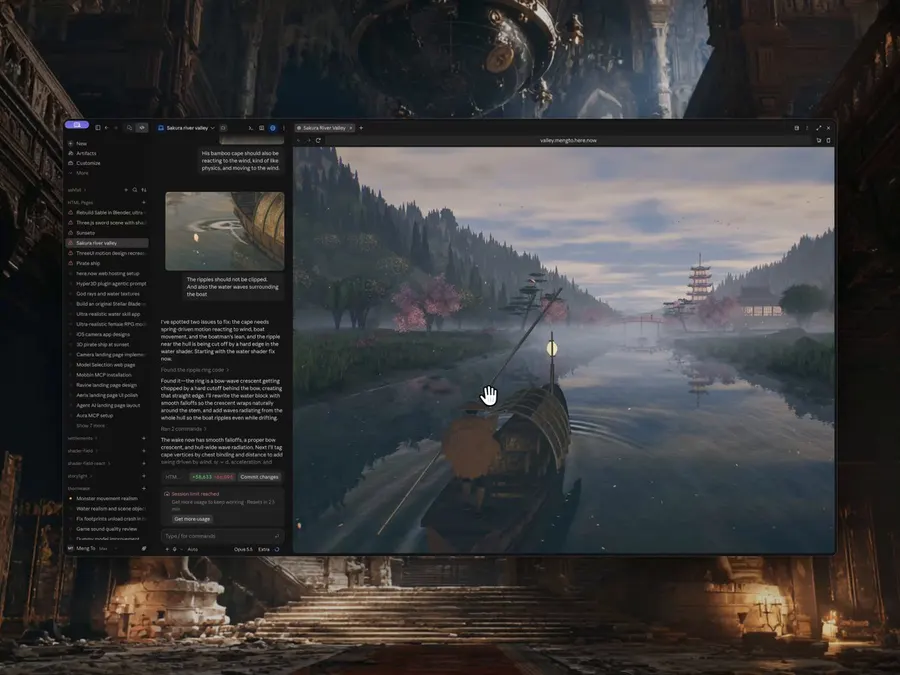Open the Three.js sword scene session

tap(108, 223)
